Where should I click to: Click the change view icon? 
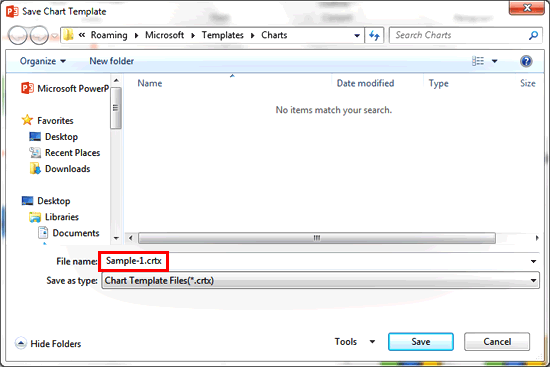click(x=478, y=61)
